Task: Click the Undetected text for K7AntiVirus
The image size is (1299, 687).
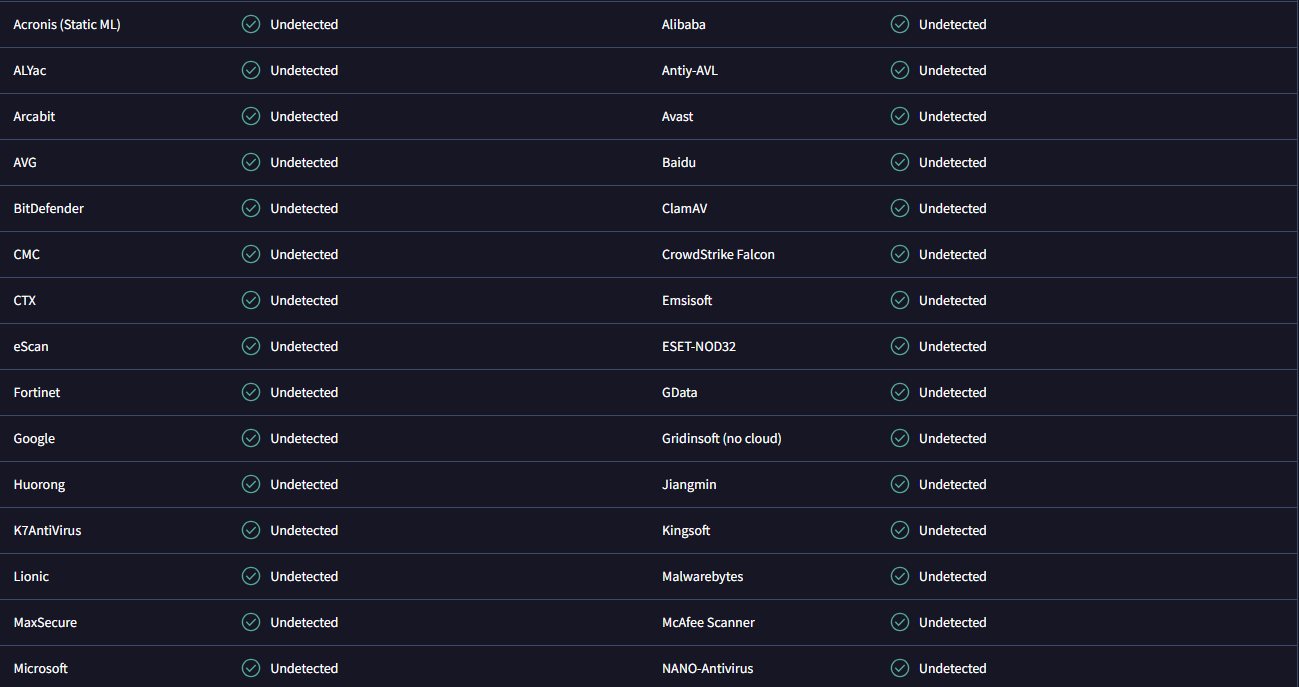Action: pos(304,530)
